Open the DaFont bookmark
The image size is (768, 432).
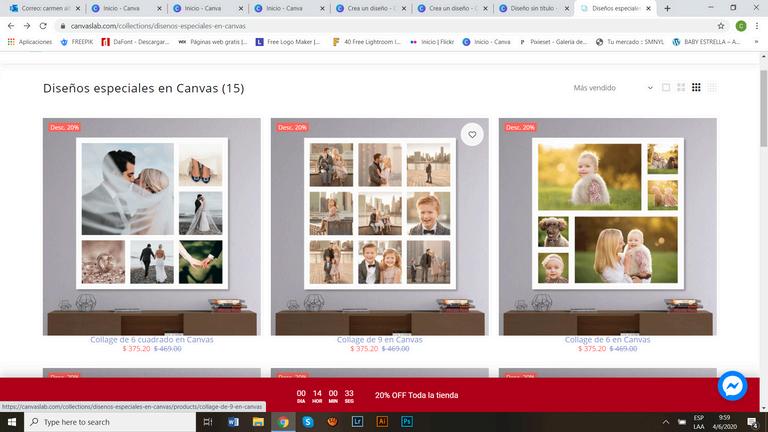pos(135,42)
